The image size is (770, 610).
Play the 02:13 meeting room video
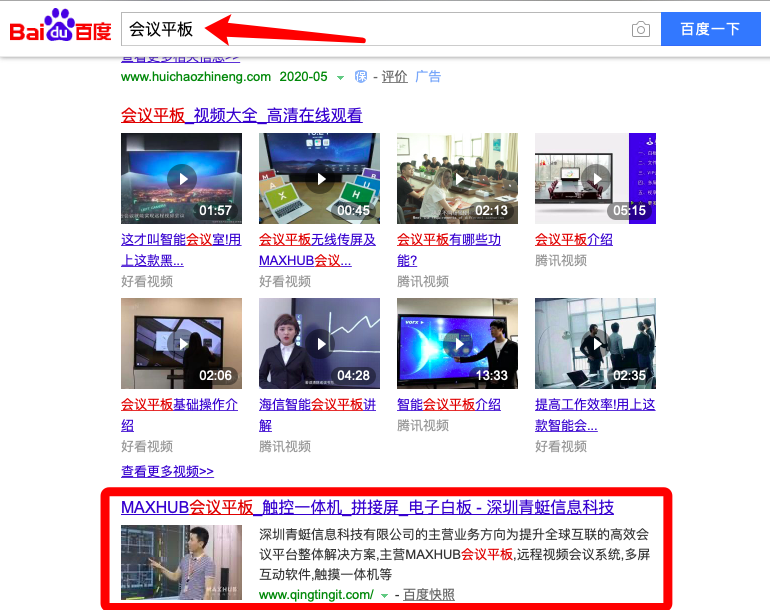pyautogui.click(x=457, y=178)
